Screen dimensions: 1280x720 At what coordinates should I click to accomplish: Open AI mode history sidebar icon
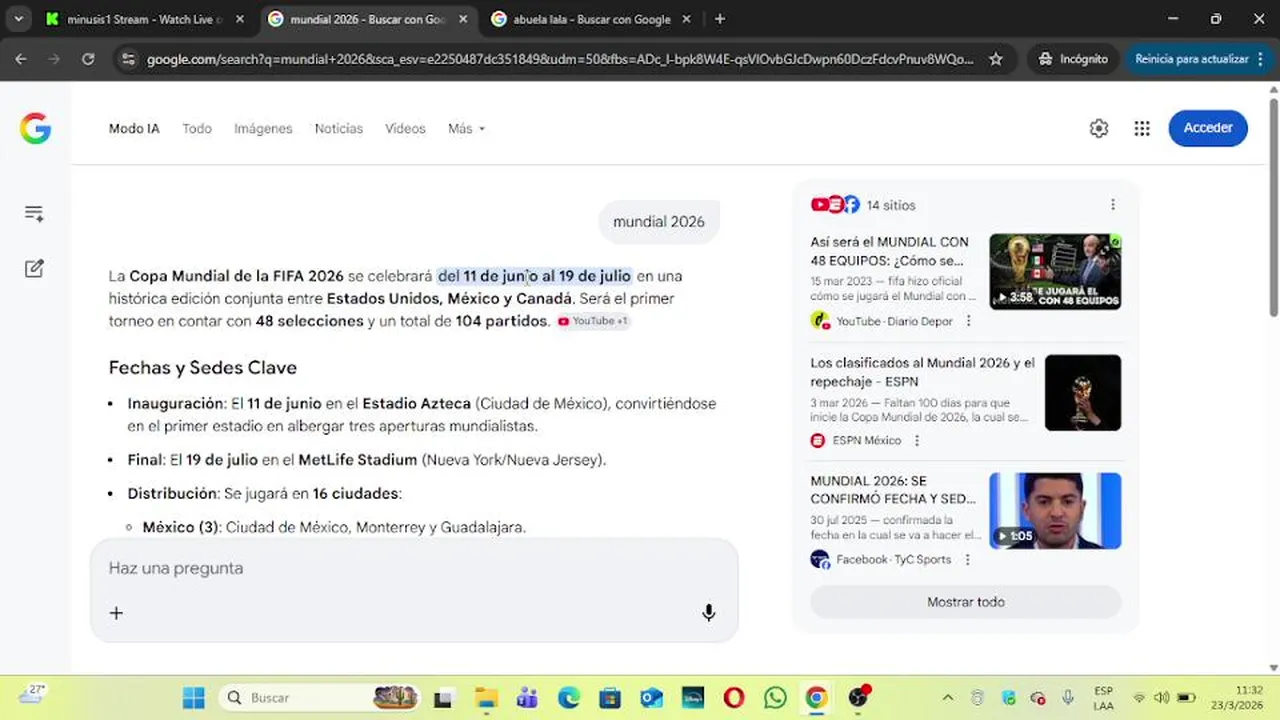[x=34, y=213]
